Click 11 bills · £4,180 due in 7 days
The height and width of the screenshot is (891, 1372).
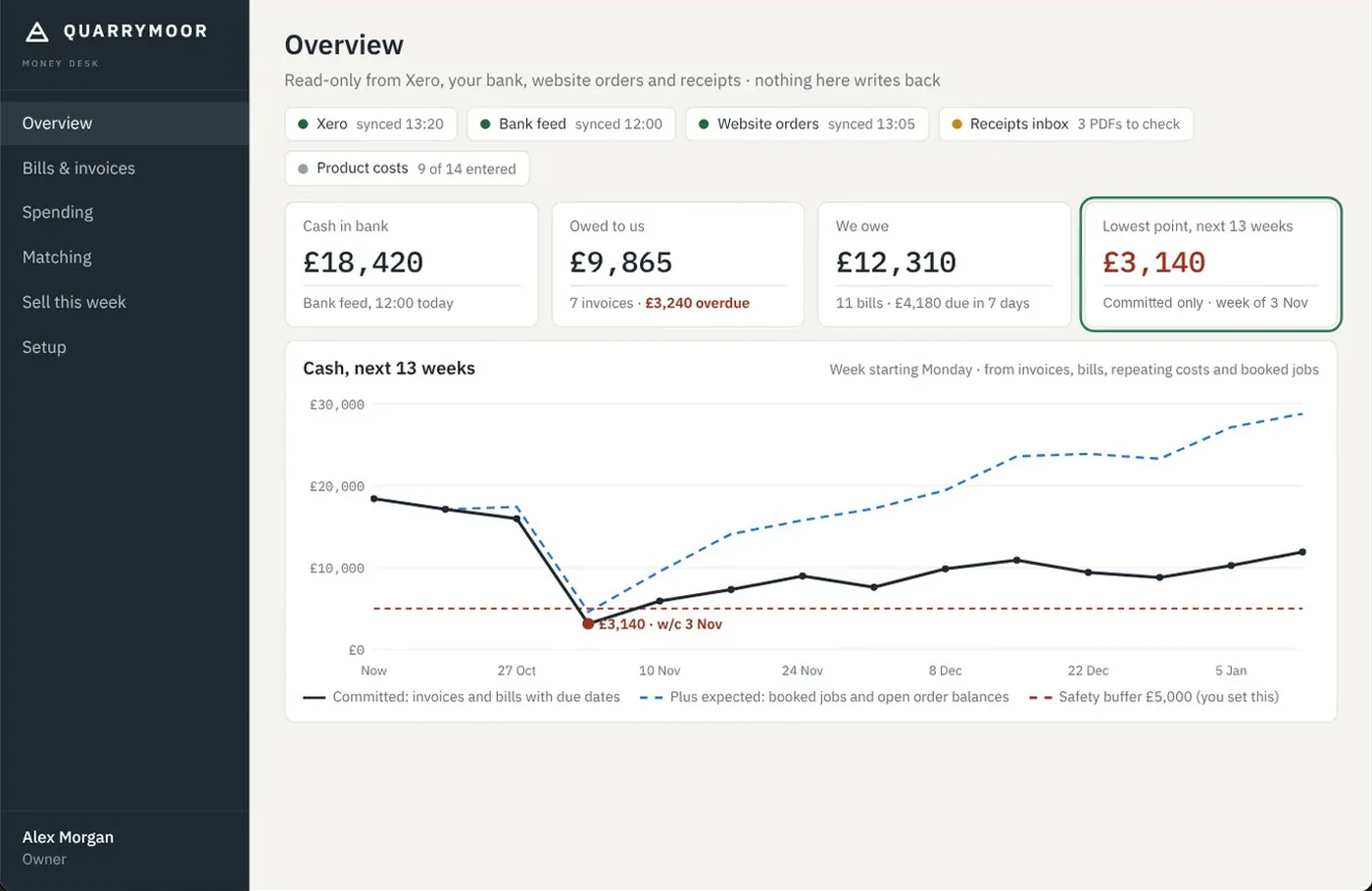point(933,303)
